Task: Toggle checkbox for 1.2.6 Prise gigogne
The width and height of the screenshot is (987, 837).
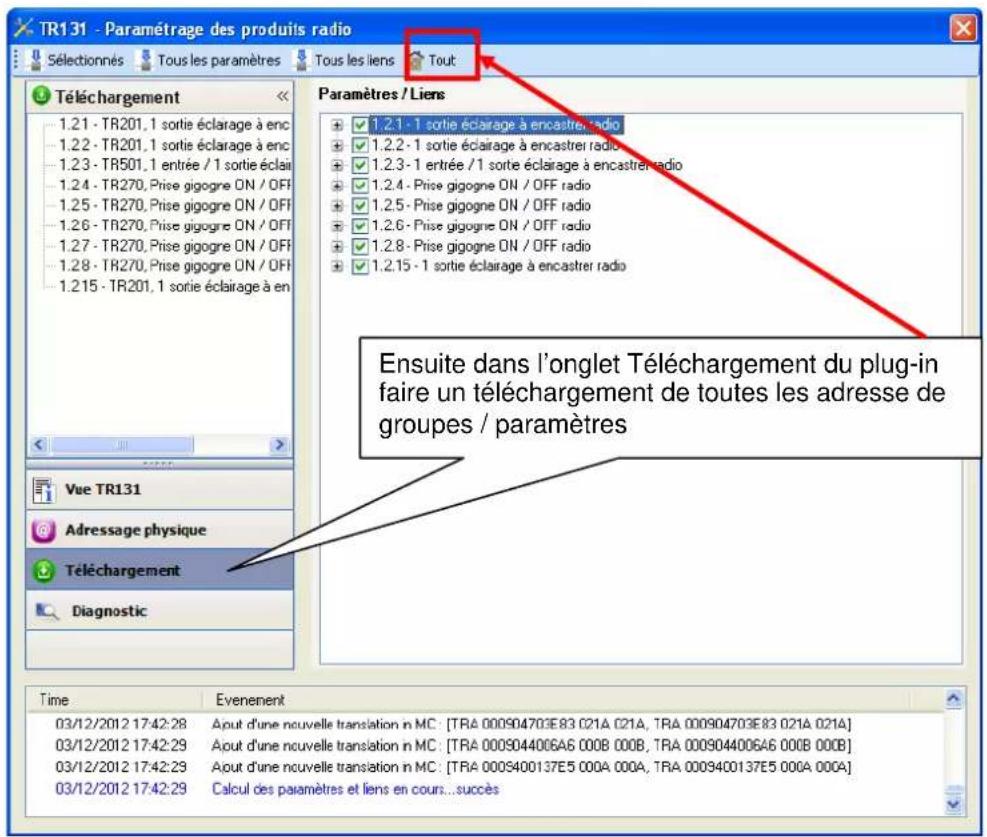Action: [359, 226]
